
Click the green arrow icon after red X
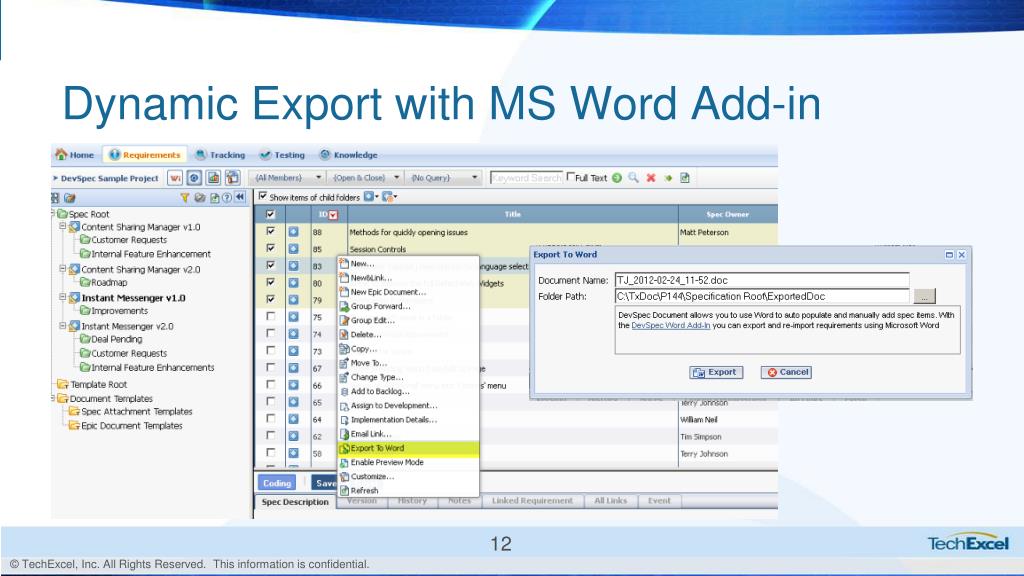[668, 178]
